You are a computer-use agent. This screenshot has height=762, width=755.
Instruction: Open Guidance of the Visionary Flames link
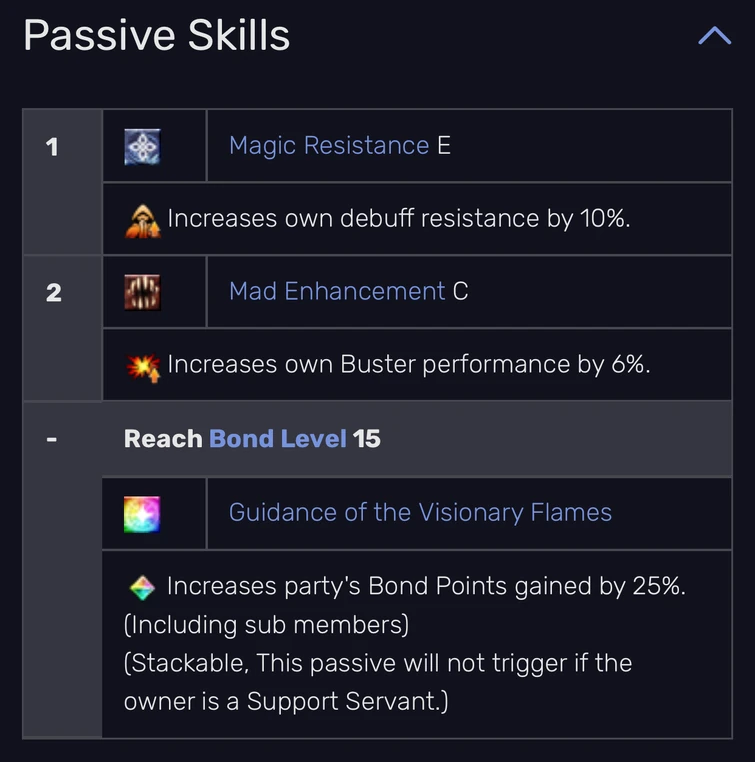pyautogui.click(x=420, y=513)
